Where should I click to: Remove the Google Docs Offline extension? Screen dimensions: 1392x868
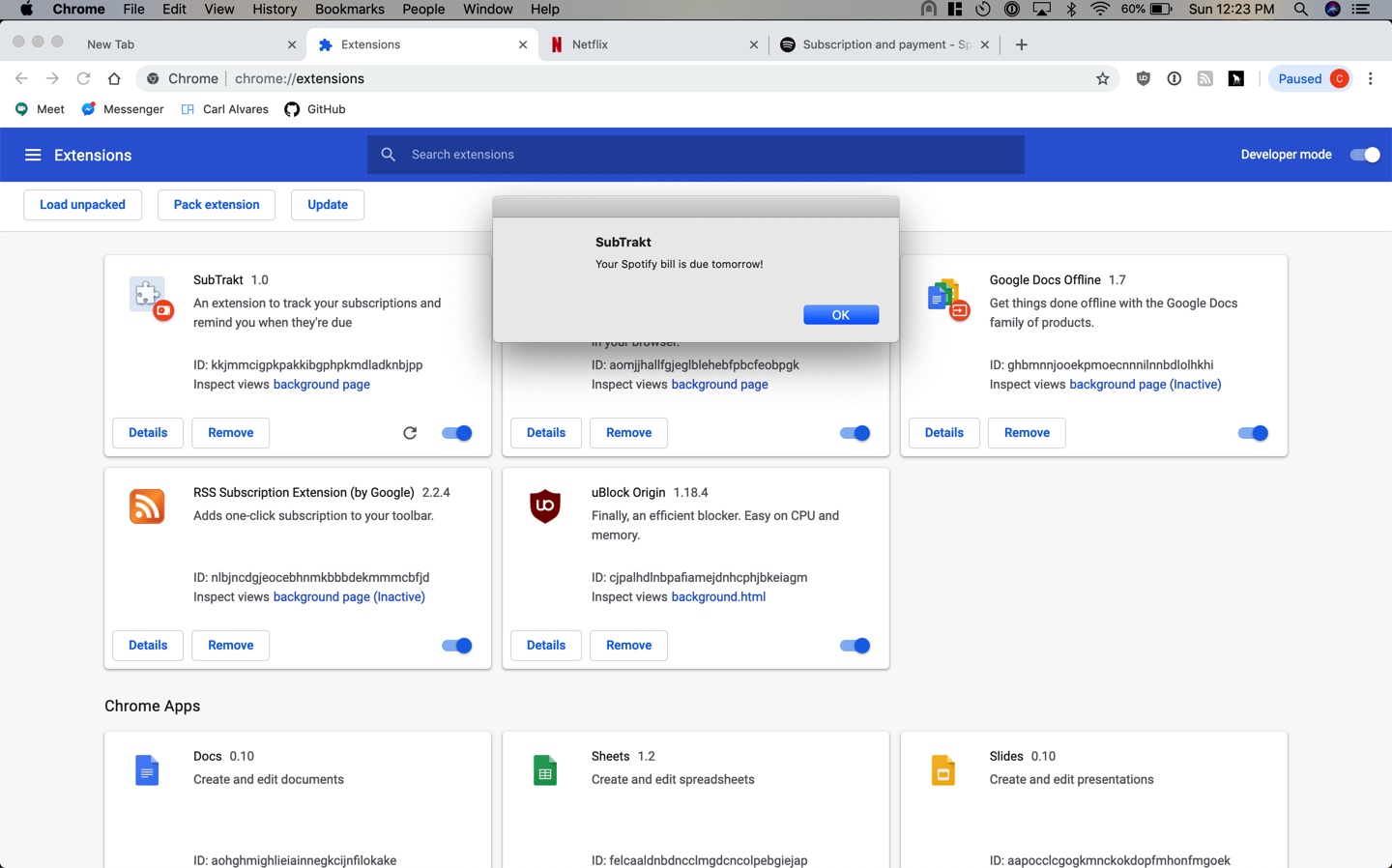tap(1027, 433)
